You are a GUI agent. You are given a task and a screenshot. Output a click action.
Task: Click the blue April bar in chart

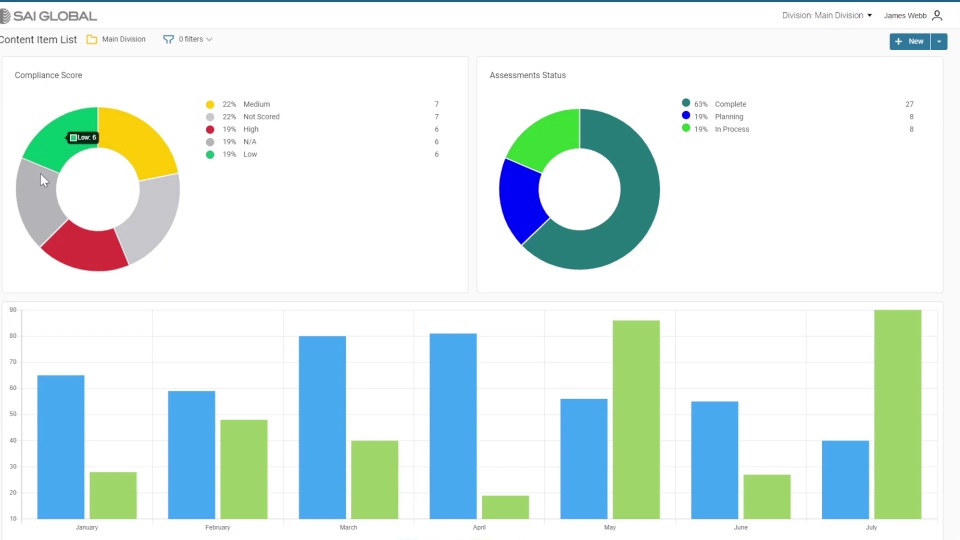453,426
